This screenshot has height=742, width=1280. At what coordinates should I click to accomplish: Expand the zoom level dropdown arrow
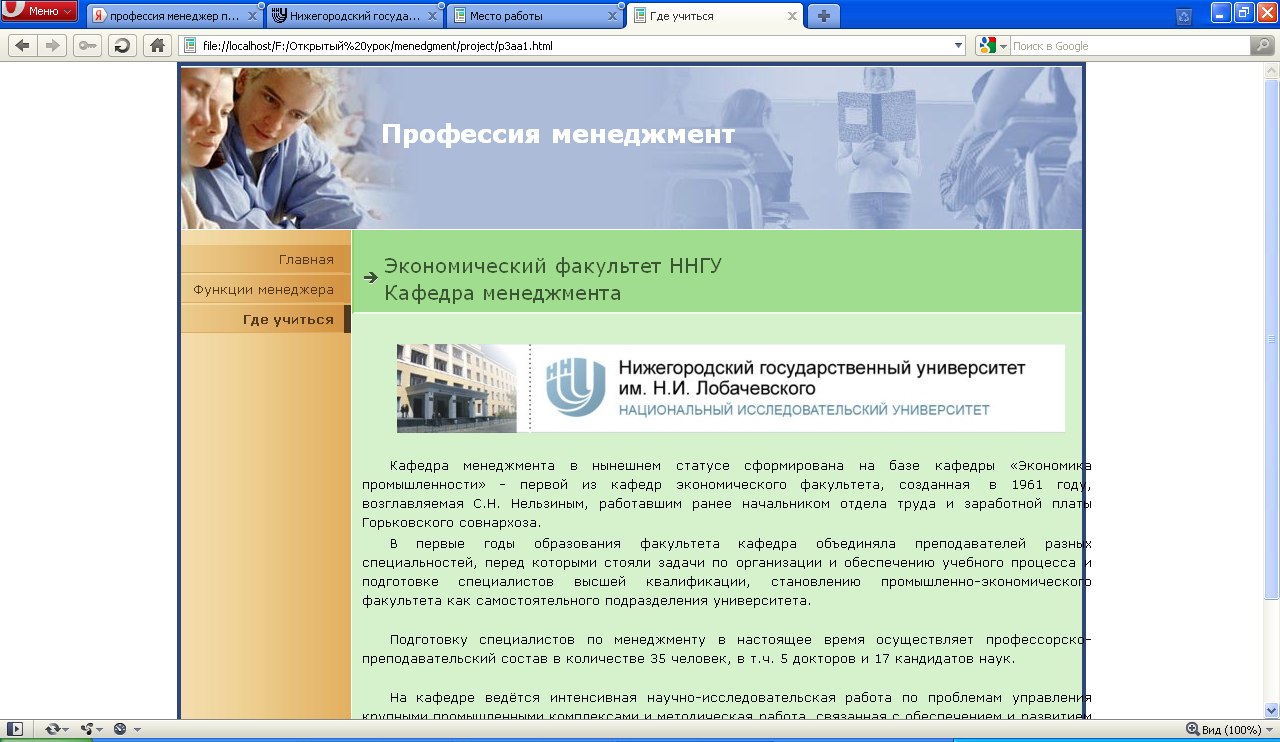pyautogui.click(x=1270, y=730)
